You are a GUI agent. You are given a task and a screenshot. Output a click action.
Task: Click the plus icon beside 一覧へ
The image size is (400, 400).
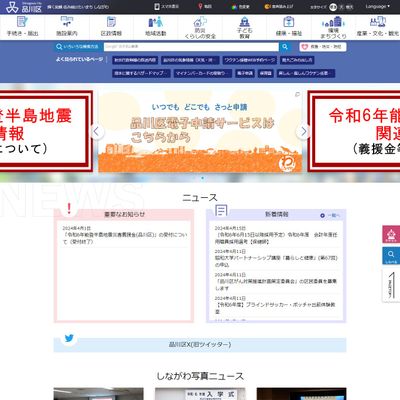[x=322, y=215]
